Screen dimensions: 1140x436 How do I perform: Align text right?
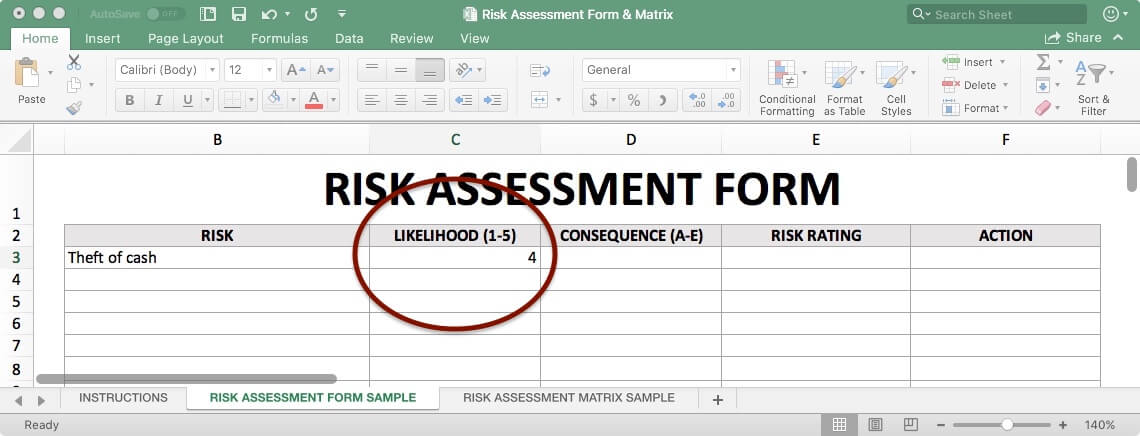(430, 100)
